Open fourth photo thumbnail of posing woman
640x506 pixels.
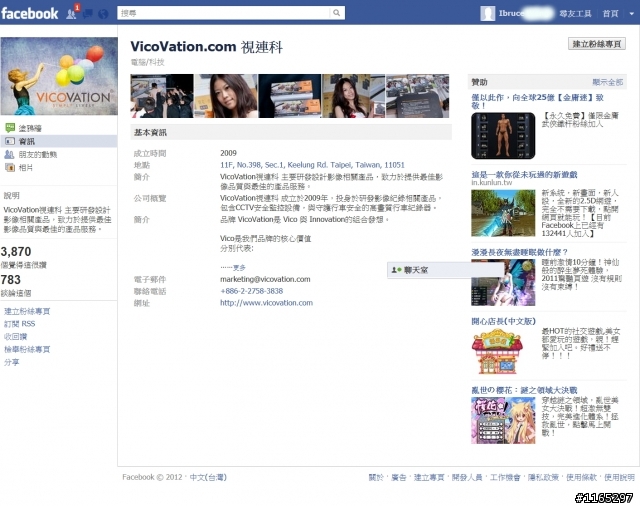click(x=353, y=96)
